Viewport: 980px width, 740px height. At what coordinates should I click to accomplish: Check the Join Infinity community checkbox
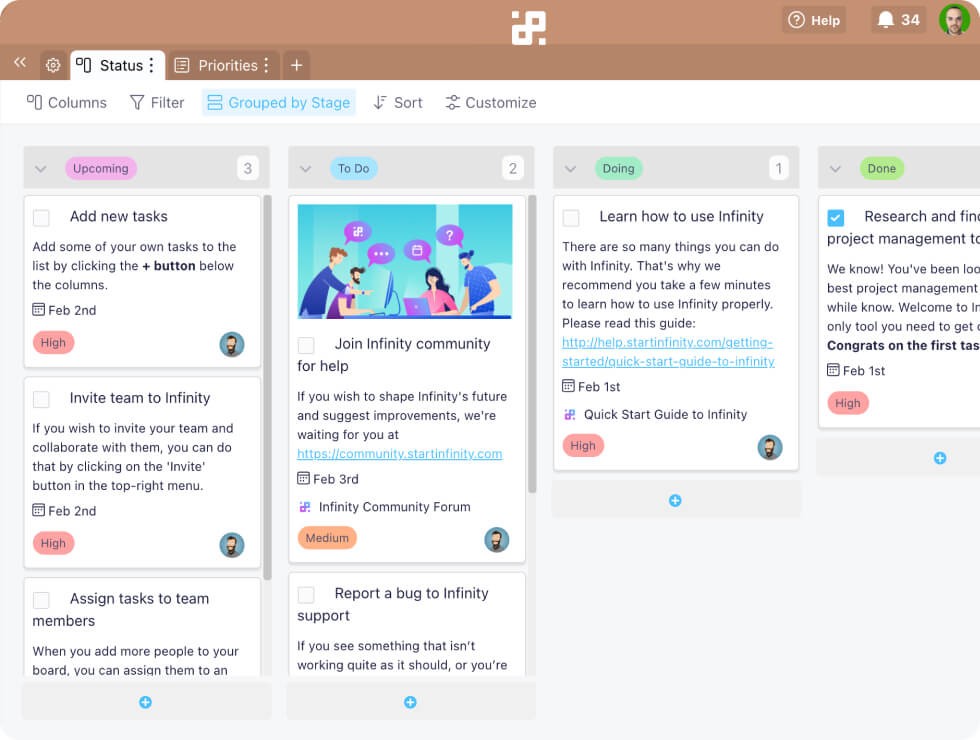point(306,345)
